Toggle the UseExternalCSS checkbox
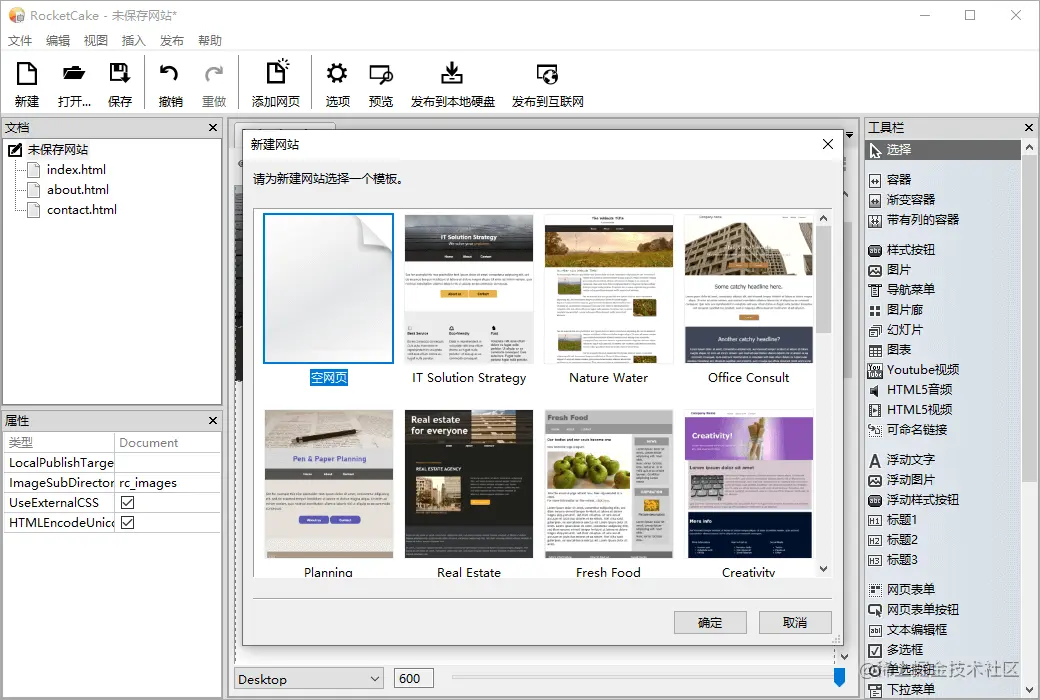The width and height of the screenshot is (1040, 700). click(128, 503)
